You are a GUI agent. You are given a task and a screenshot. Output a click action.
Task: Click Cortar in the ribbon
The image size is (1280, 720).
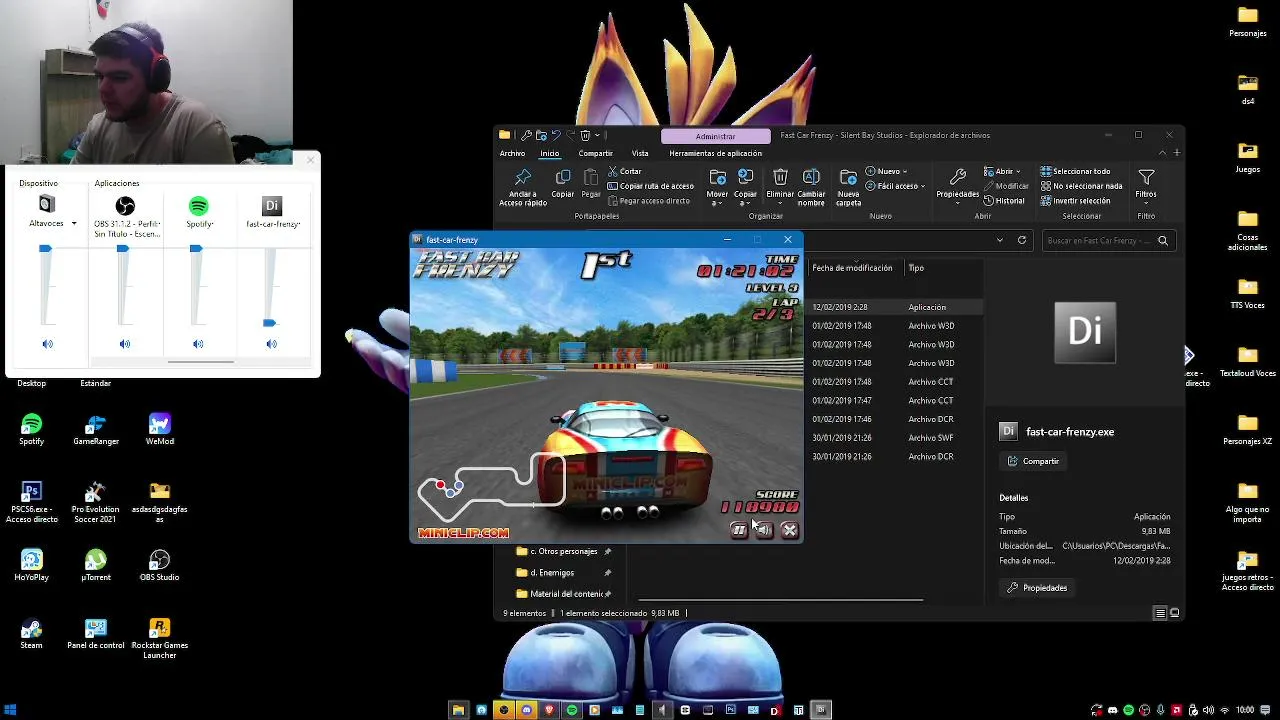pyautogui.click(x=624, y=171)
